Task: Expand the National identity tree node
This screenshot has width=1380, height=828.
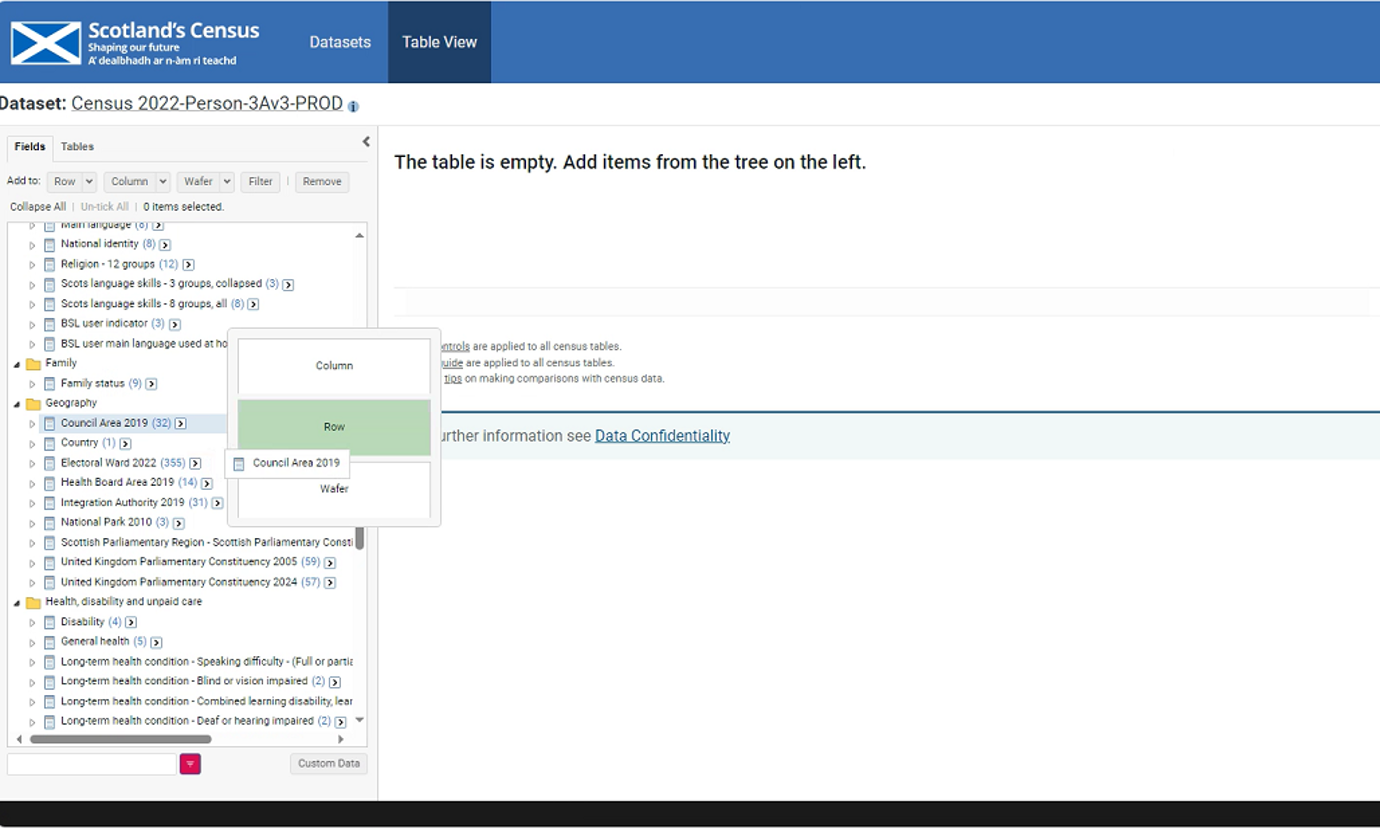Action: click(32, 245)
